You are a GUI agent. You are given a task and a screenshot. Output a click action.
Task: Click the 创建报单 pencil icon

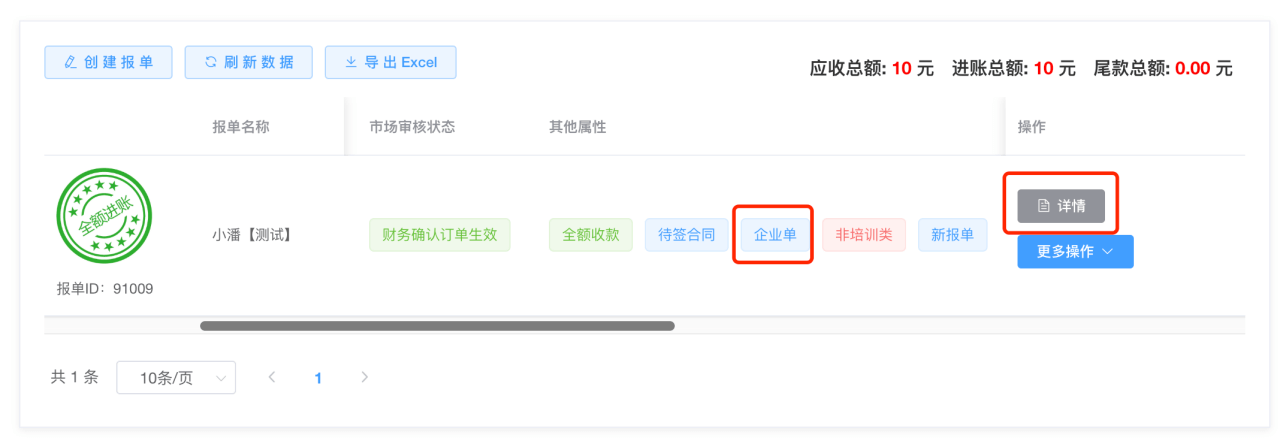70,62
